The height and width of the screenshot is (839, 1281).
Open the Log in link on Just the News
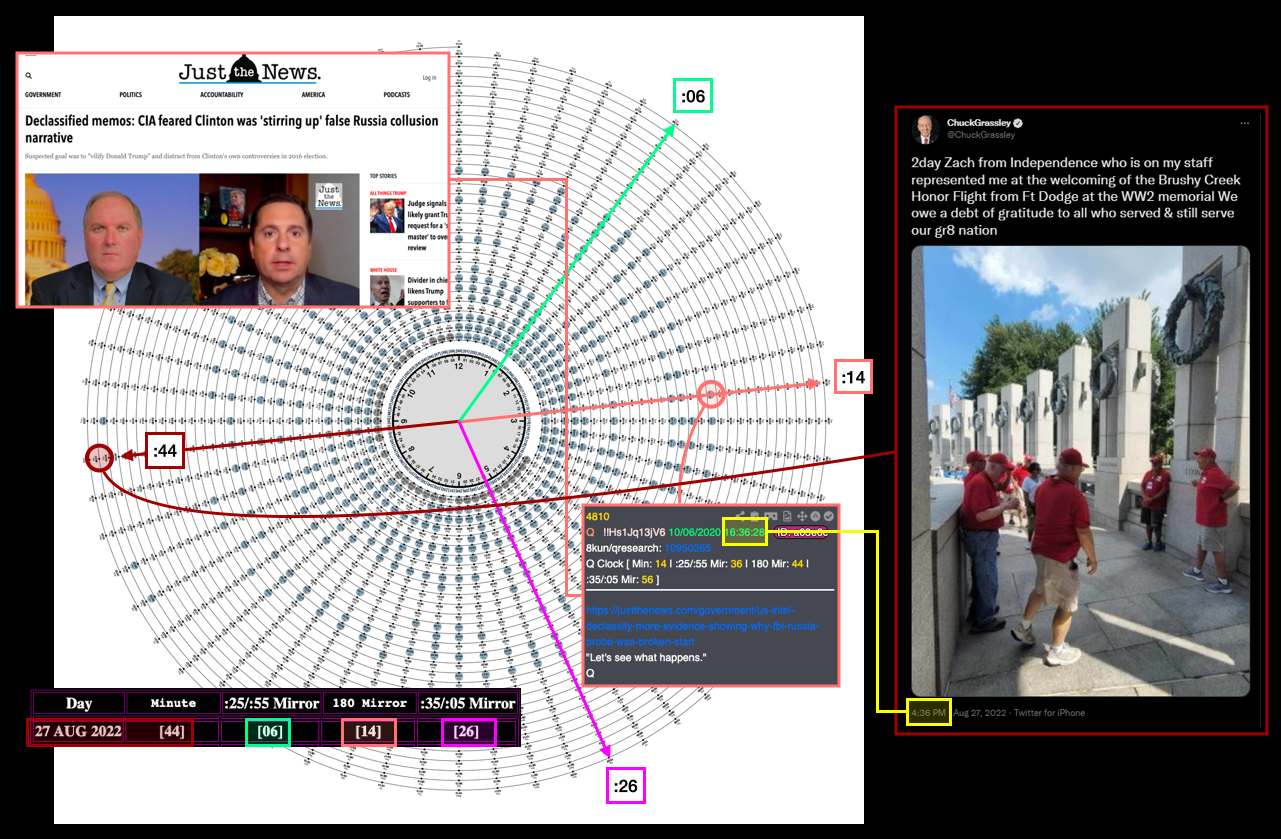[429, 77]
